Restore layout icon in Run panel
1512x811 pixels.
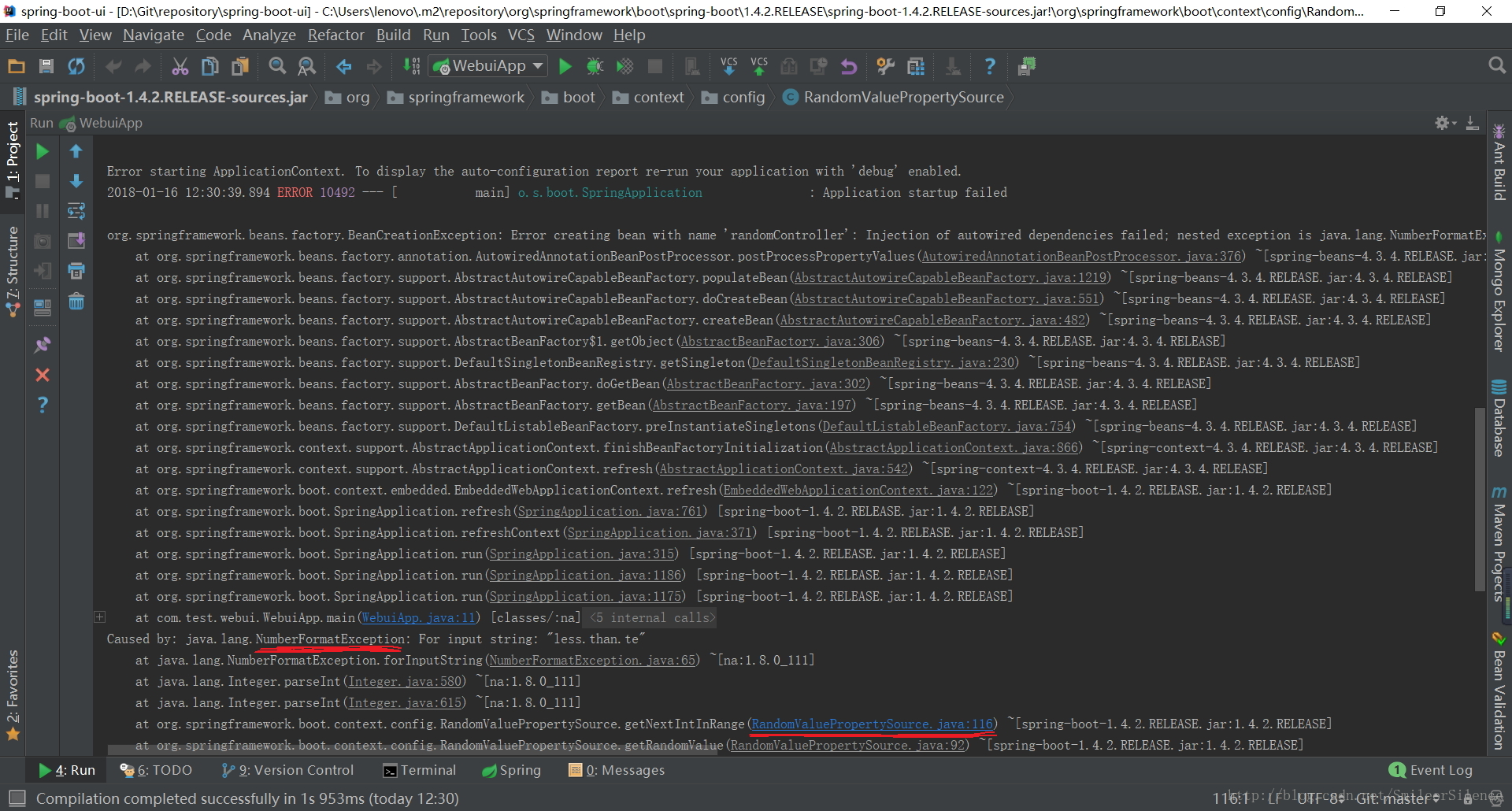point(43,308)
